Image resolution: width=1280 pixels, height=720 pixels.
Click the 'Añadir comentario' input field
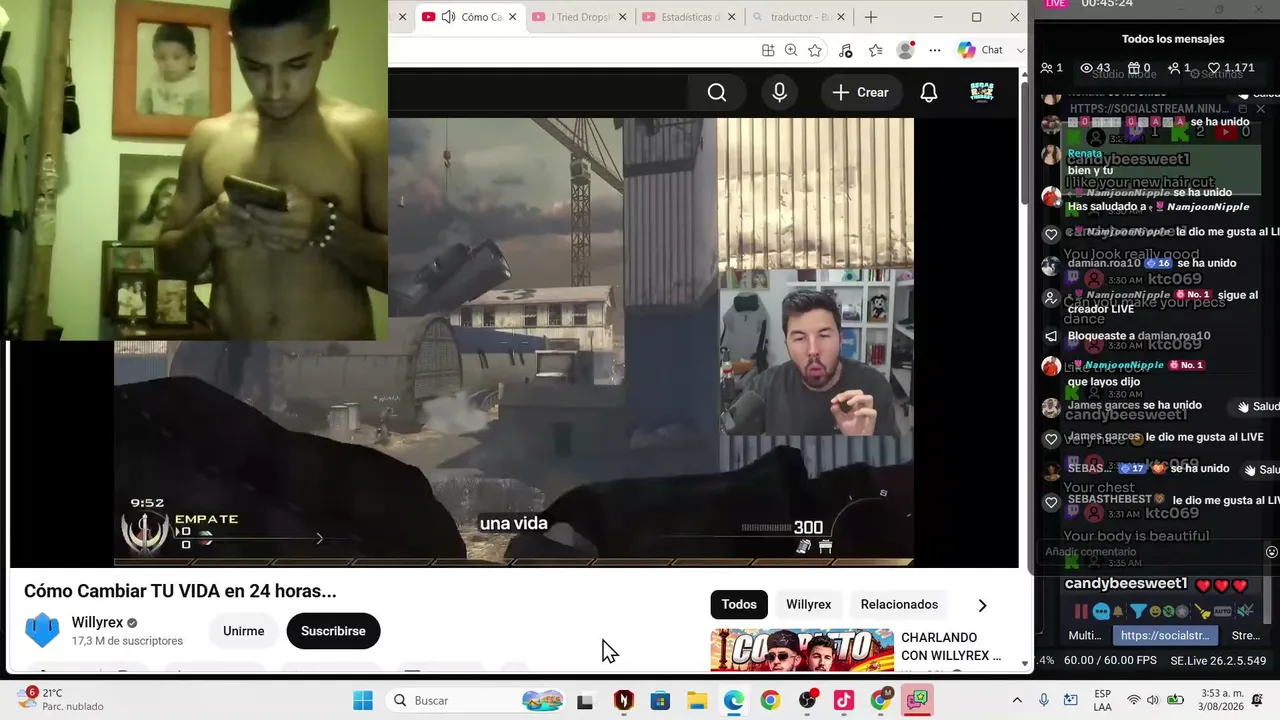[x=1150, y=552]
